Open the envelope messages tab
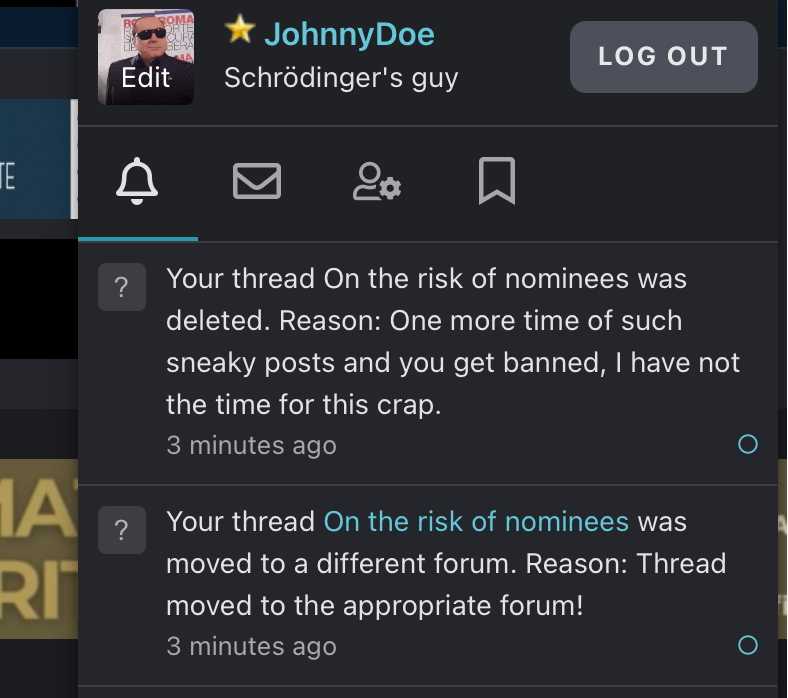 (257, 183)
